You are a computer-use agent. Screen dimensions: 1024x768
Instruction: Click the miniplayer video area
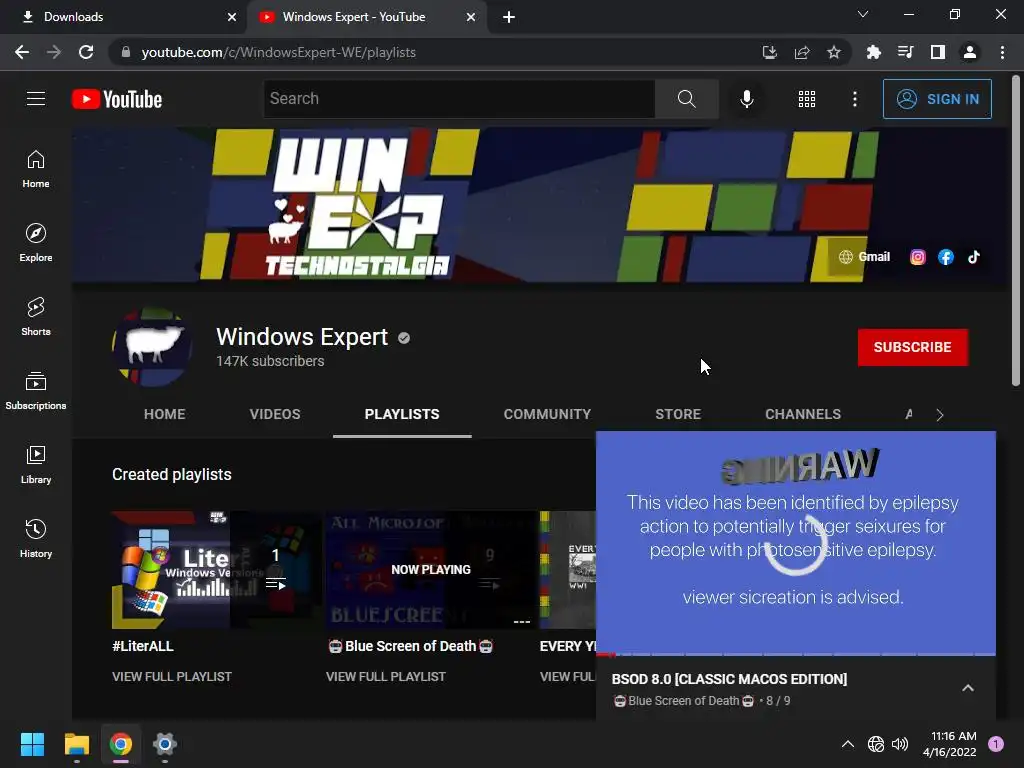(x=795, y=542)
